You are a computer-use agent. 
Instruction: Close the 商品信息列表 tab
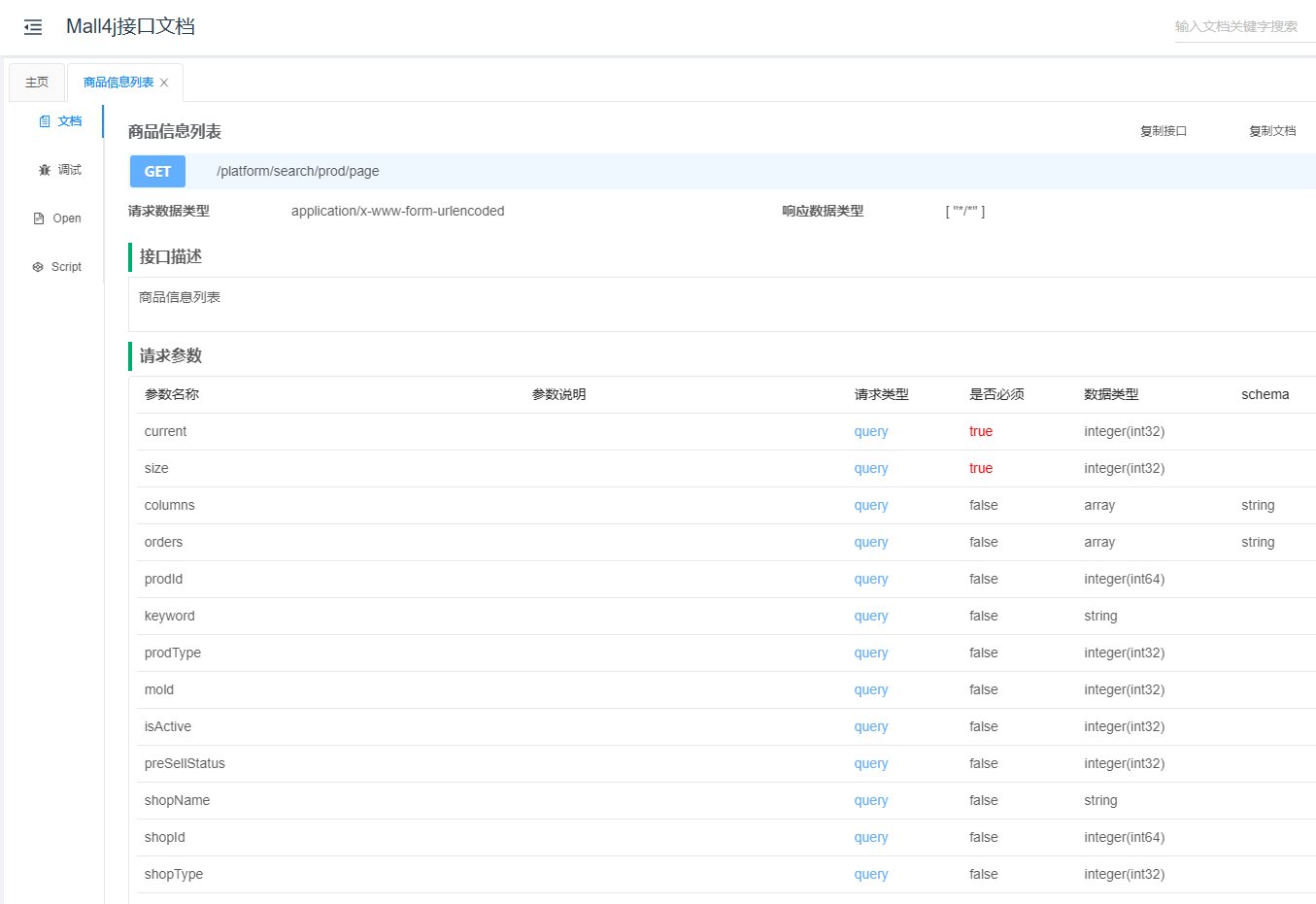point(164,83)
